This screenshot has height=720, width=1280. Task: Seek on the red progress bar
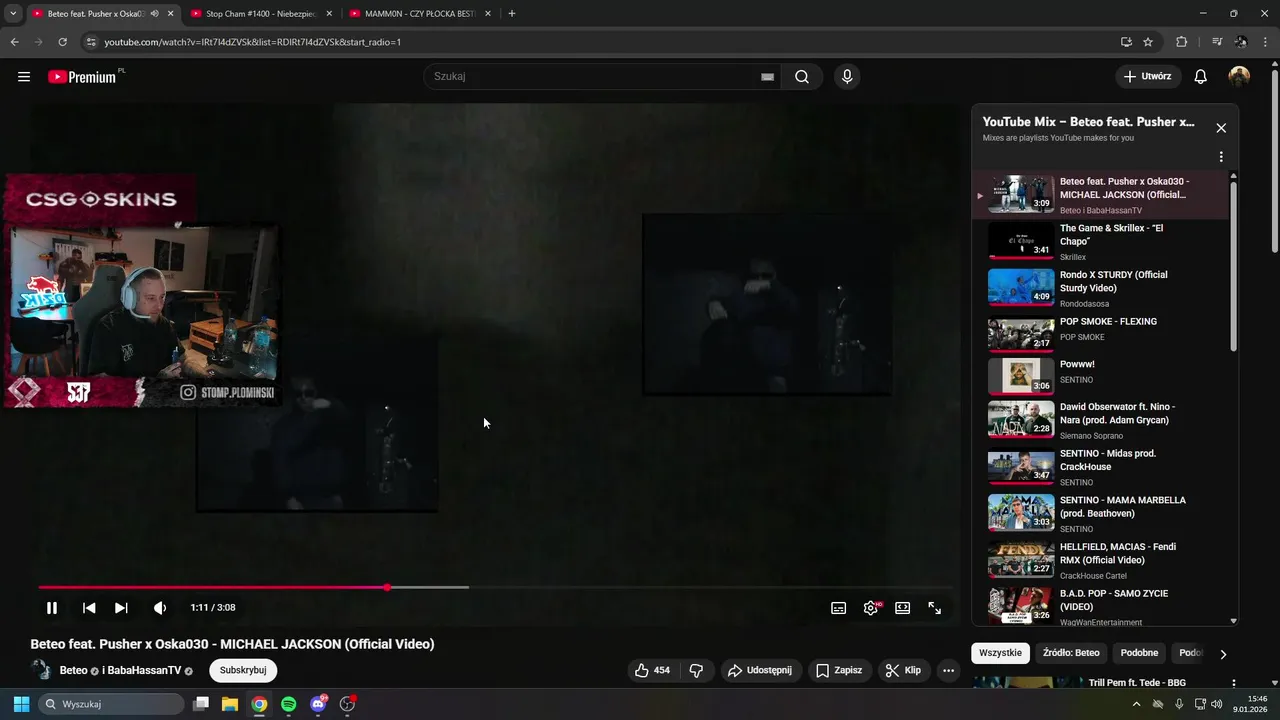[495, 587]
